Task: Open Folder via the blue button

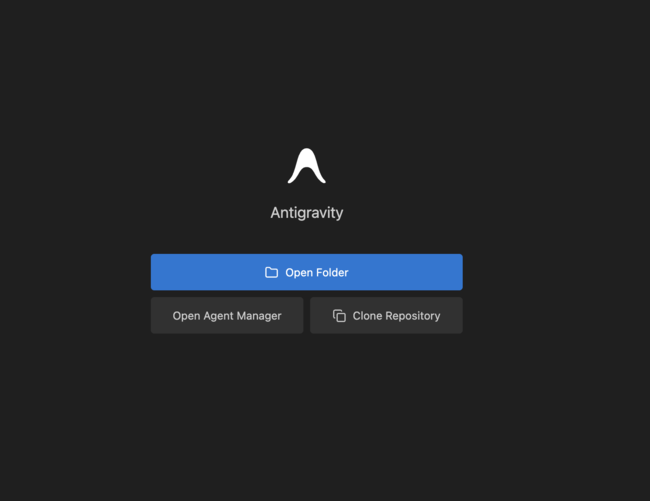Action: click(306, 272)
